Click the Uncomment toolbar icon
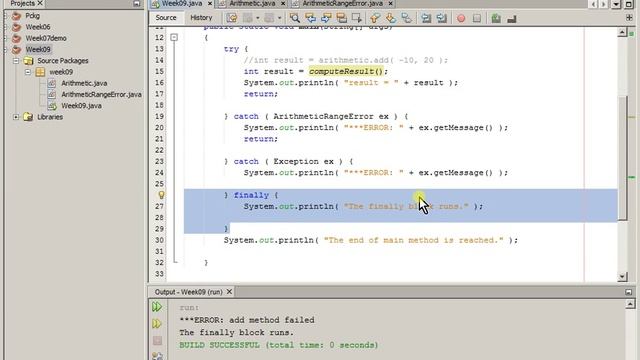640x360 pixels. click(512, 18)
